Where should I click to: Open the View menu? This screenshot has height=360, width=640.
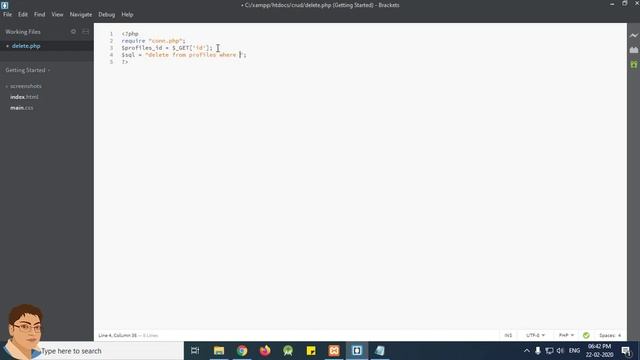coord(57,14)
